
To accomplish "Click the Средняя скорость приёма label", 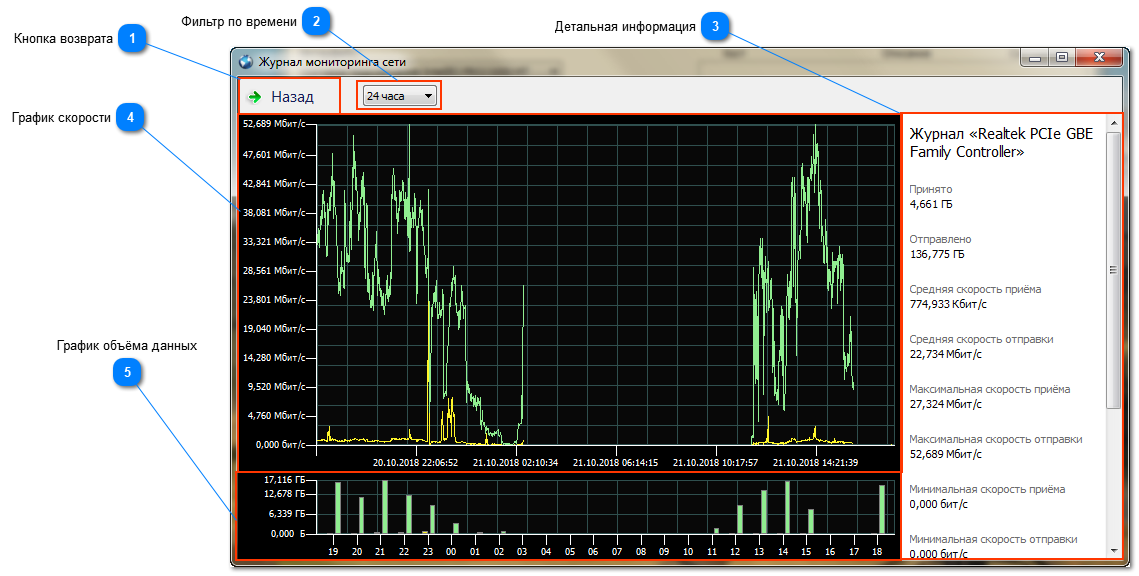I will point(976,289).
